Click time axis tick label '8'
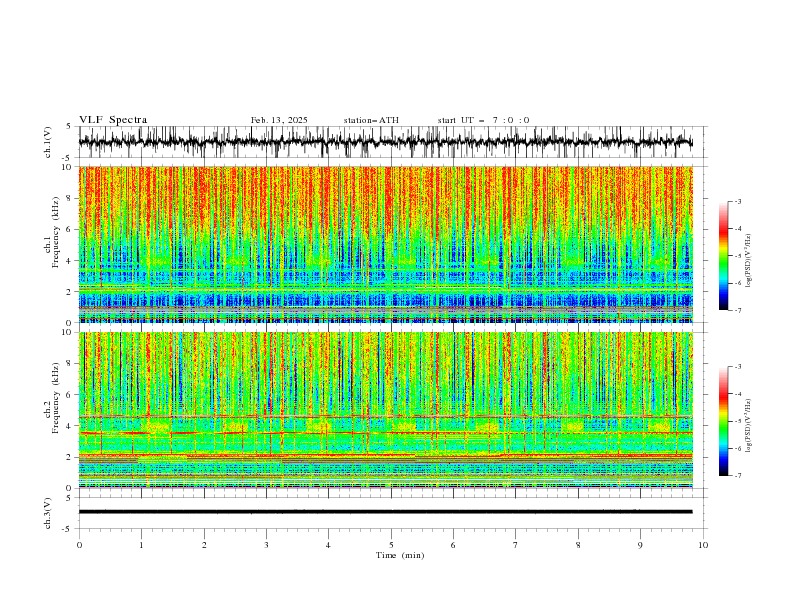792x612 pixels. pyautogui.click(x=578, y=545)
